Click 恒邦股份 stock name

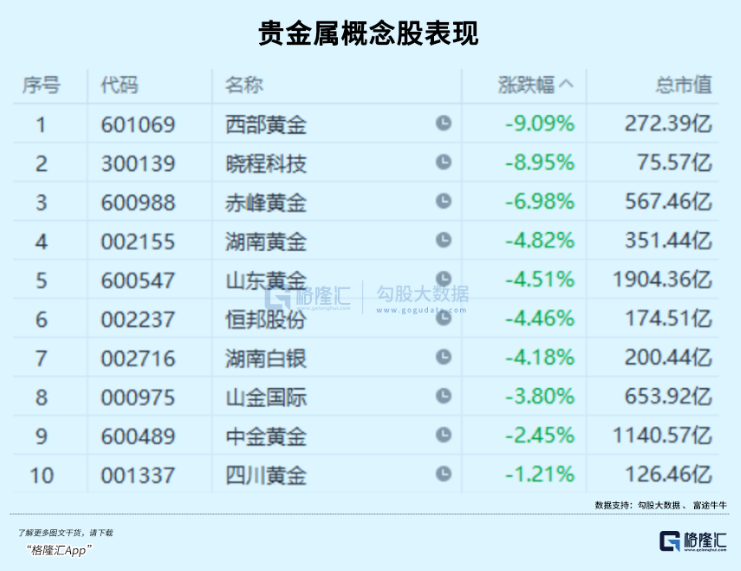(266, 319)
